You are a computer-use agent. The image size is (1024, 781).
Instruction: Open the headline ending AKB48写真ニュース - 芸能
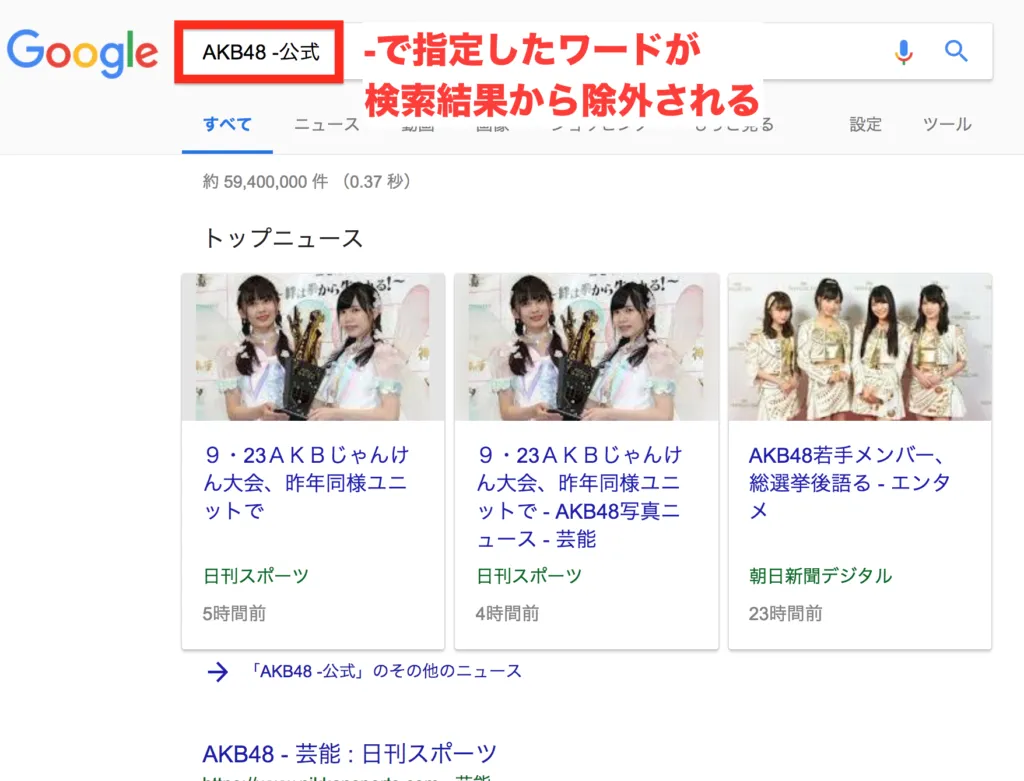pos(579,496)
